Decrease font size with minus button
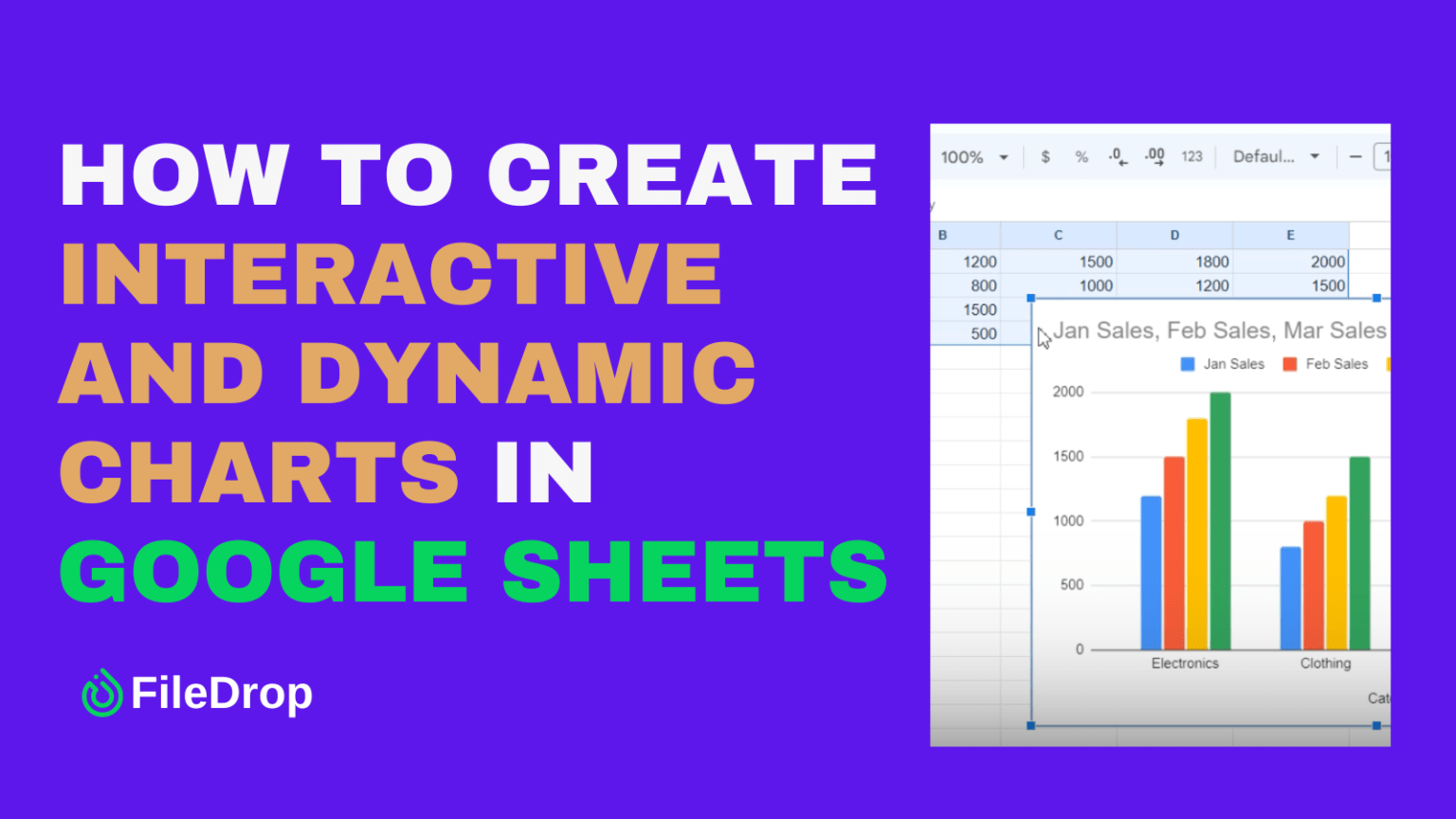1456x819 pixels. pyautogui.click(x=1356, y=157)
